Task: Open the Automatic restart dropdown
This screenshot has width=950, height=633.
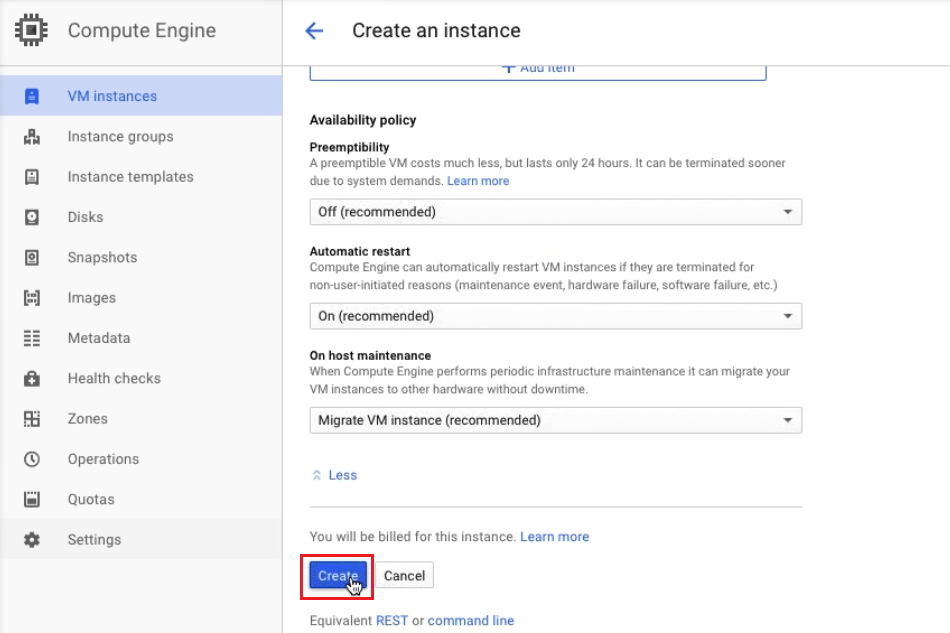Action: (x=556, y=316)
